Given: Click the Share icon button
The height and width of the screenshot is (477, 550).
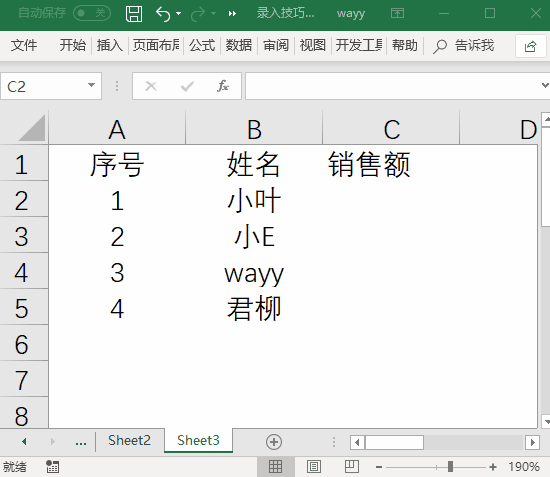Looking at the screenshot, I should [530, 46].
